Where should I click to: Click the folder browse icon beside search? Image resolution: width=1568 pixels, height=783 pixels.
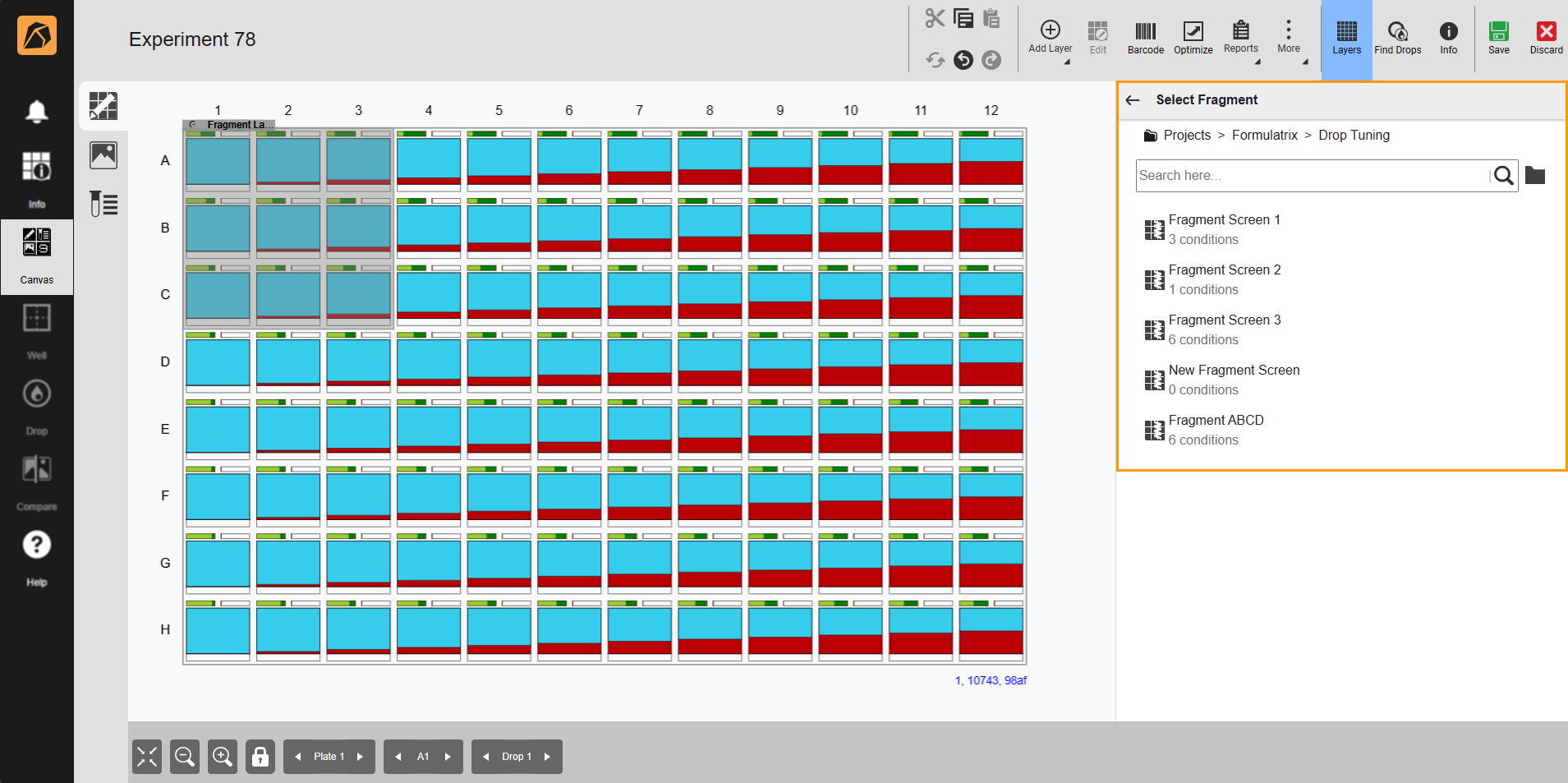click(x=1534, y=175)
